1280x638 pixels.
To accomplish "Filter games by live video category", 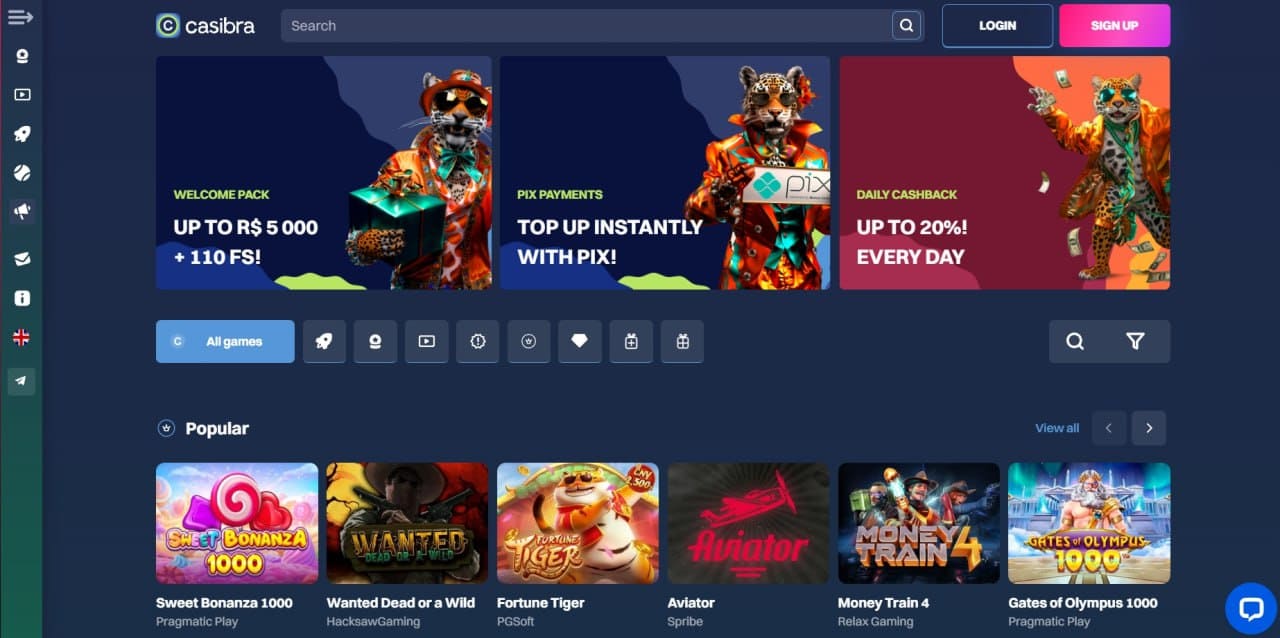I will pos(427,341).
